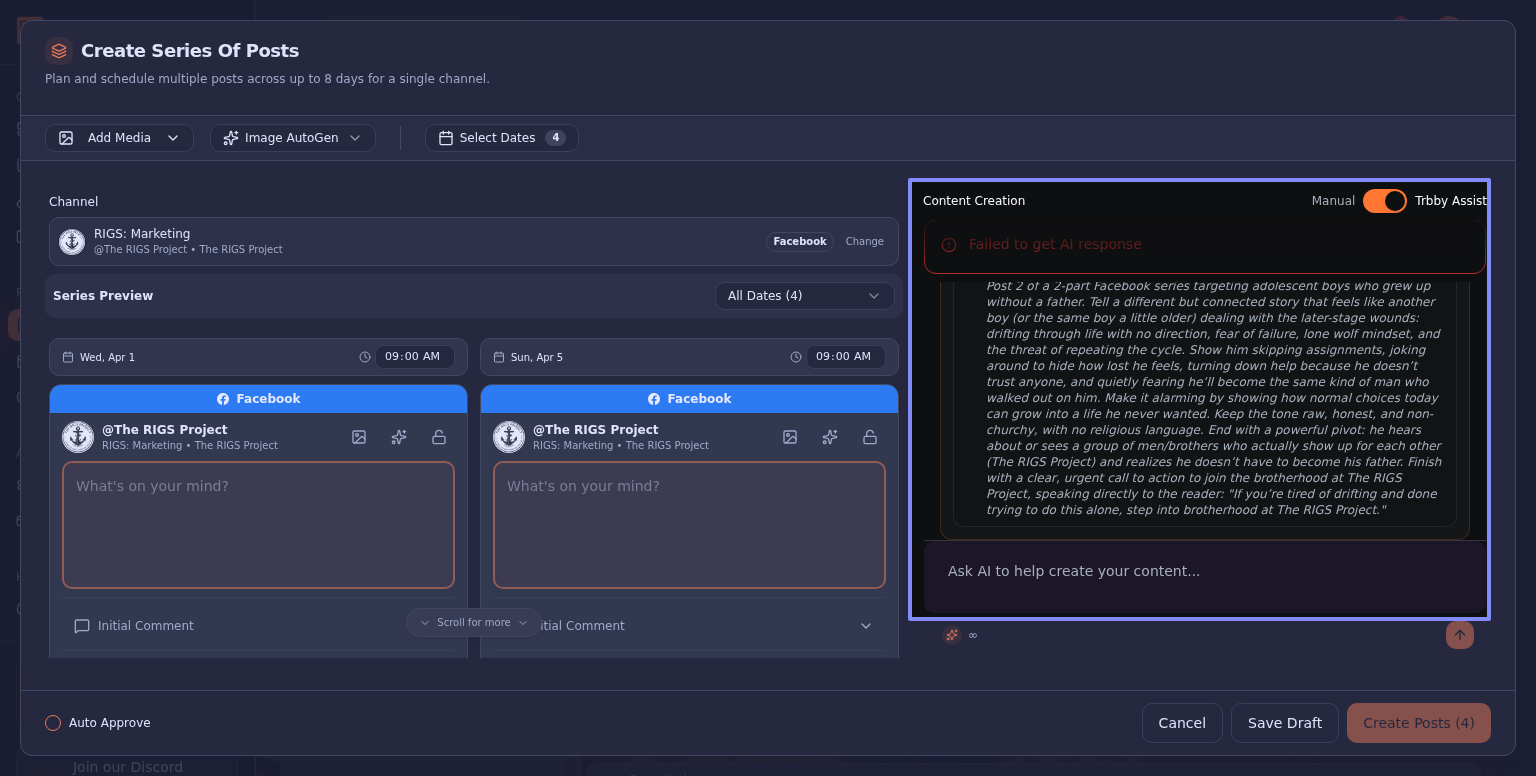Image resolution: width=1536 pixels, height=776 pixels.
Task: Click the sparkle credits icon below chat
Action: click(x=952, y=635)
